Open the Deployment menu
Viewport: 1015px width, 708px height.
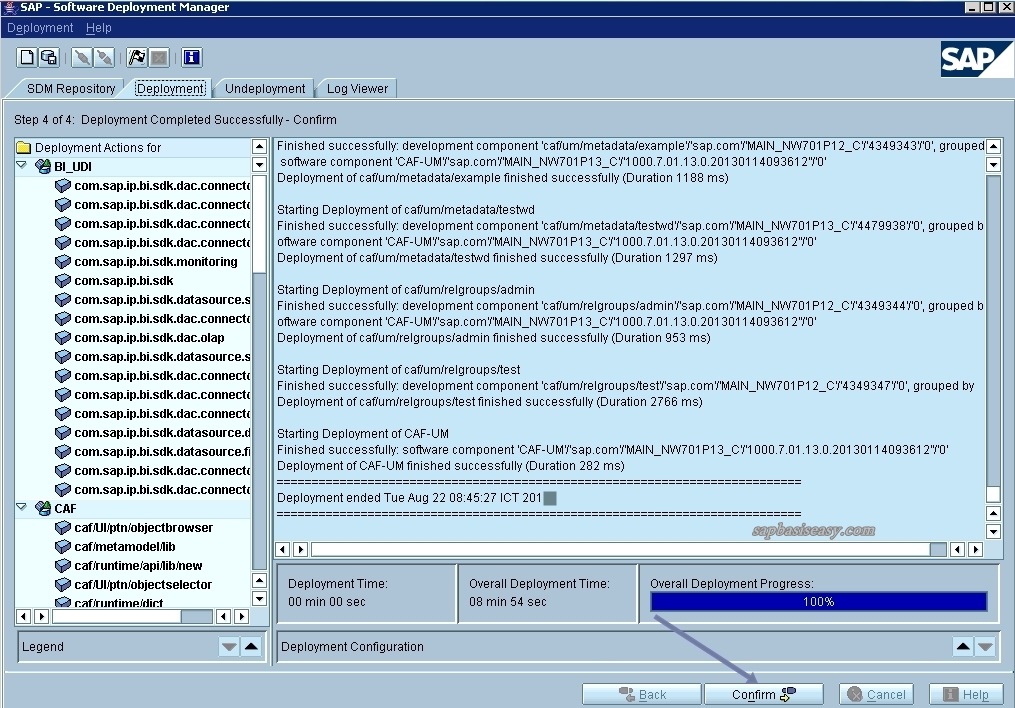[40, 28]
